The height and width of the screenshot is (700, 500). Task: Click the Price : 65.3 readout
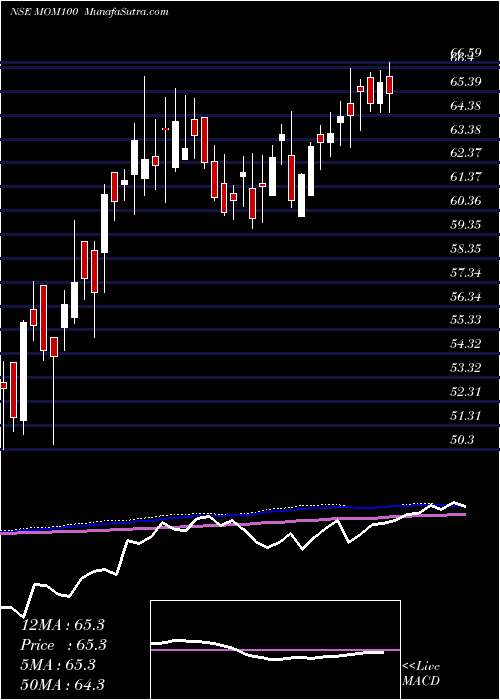click(62, 645)
